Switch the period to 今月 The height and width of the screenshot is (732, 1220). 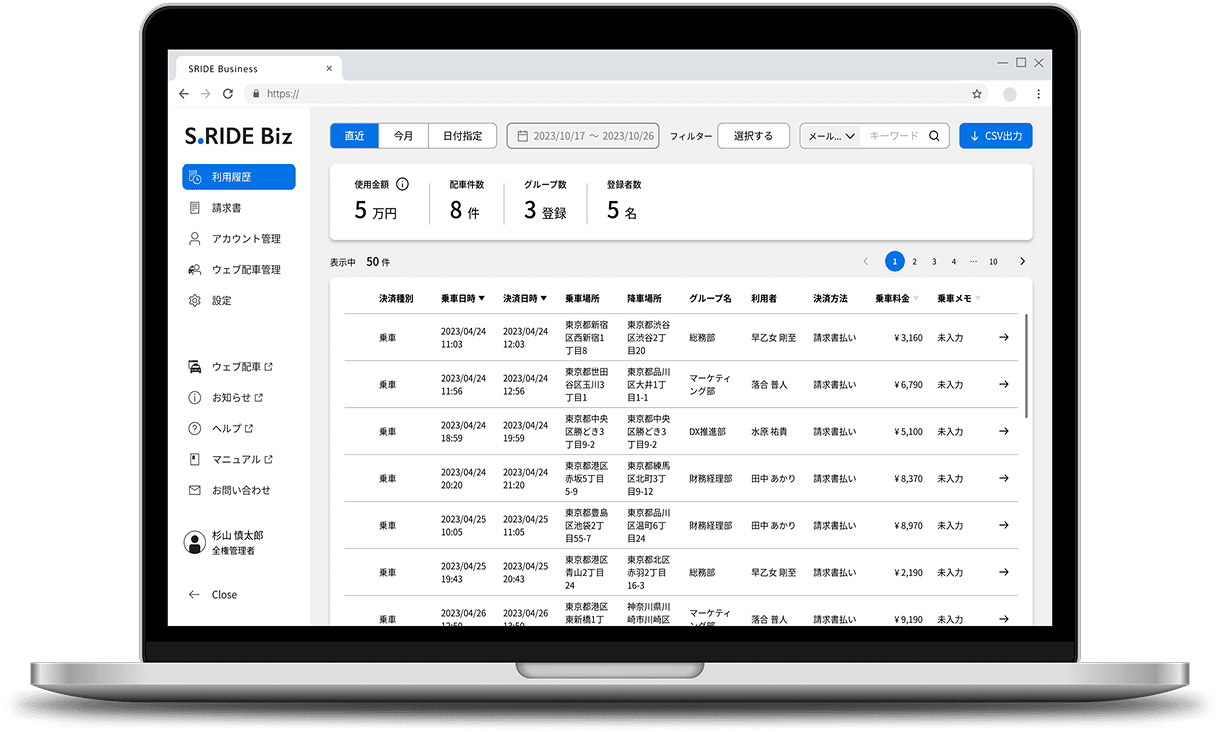403,136
